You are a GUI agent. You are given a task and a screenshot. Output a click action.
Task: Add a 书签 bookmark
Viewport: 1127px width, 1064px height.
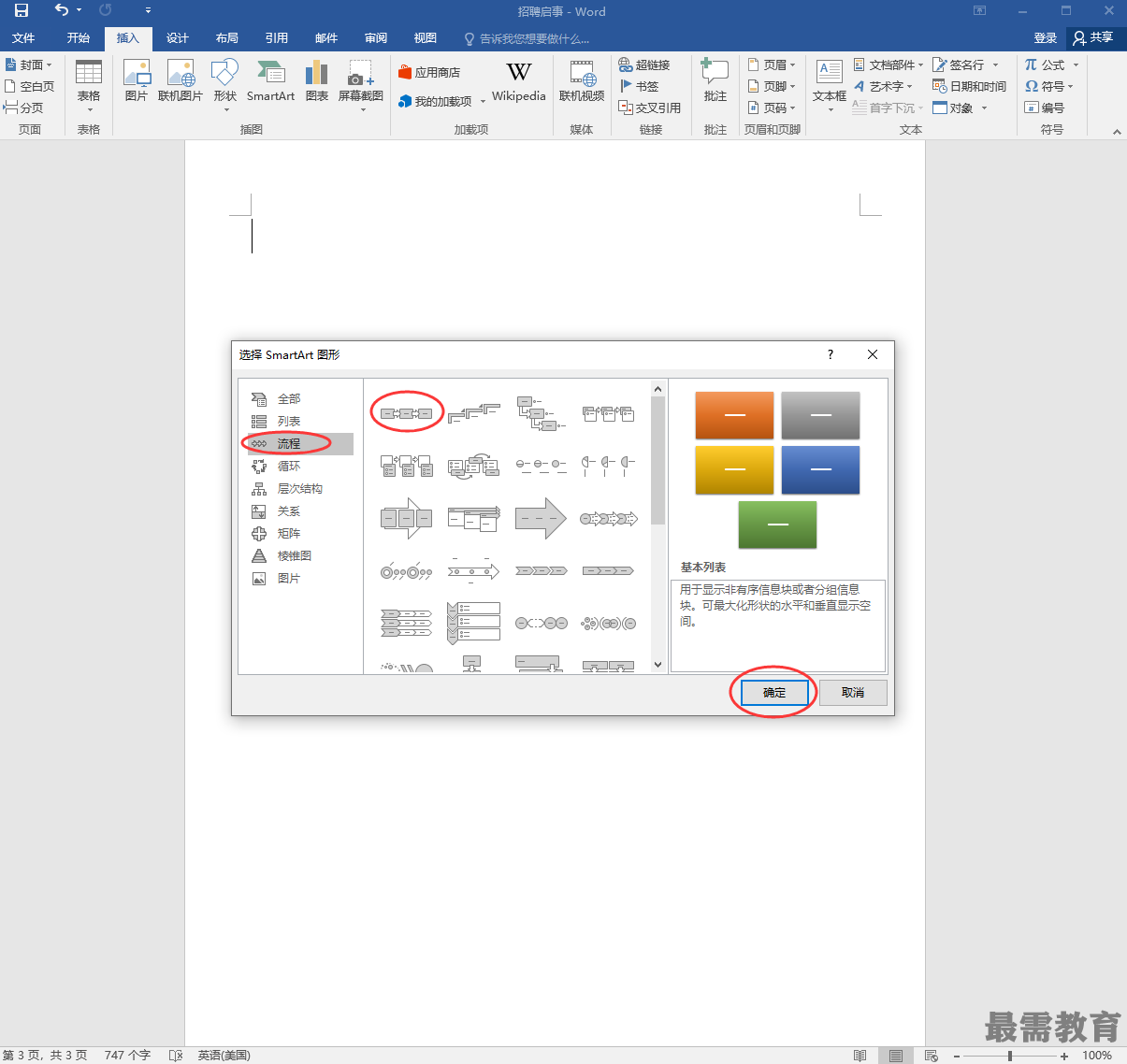(x=640, y=86)
